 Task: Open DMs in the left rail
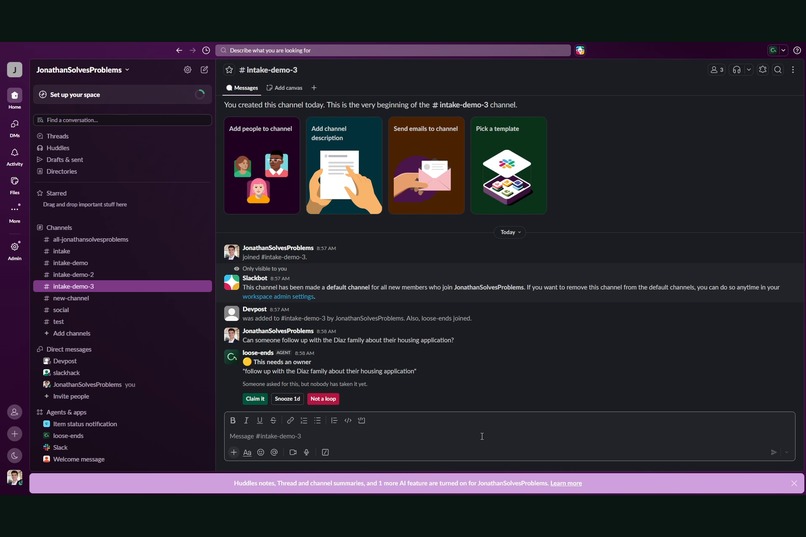14,127
